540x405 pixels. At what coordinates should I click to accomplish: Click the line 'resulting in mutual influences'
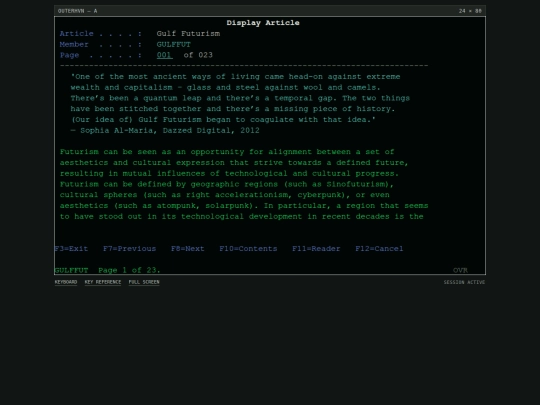229,174
